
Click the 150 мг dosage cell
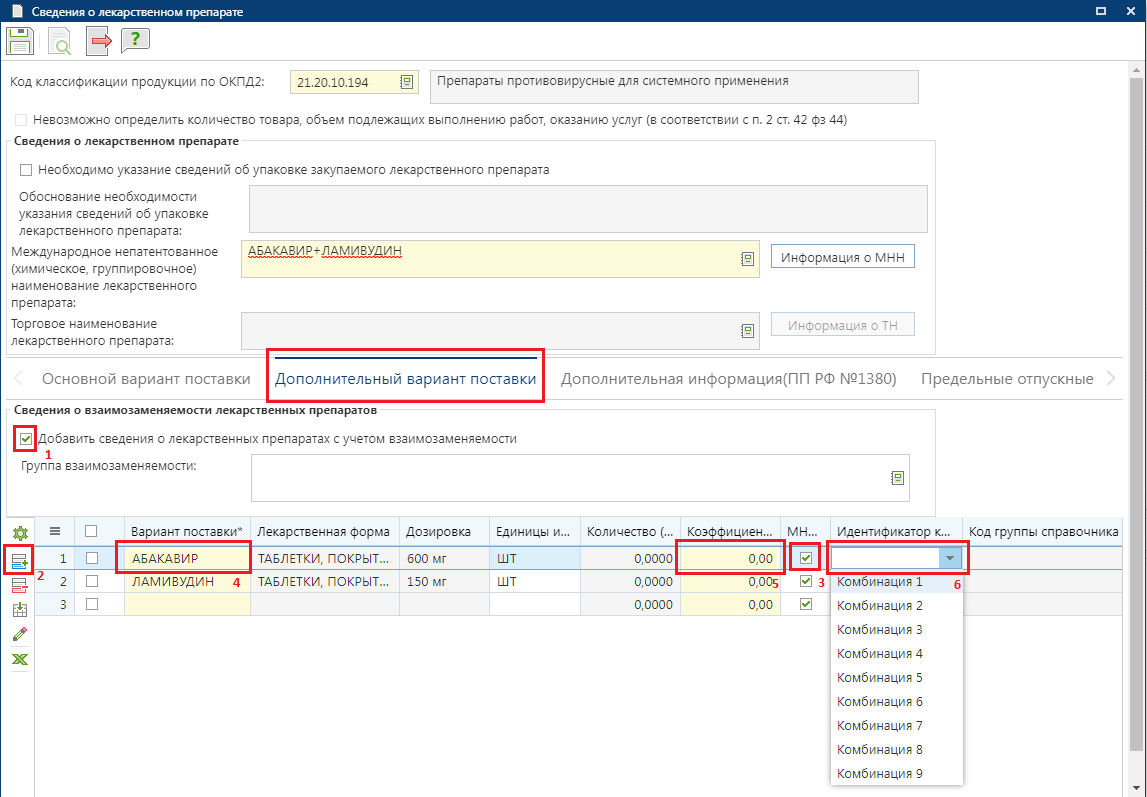point(444,582)
